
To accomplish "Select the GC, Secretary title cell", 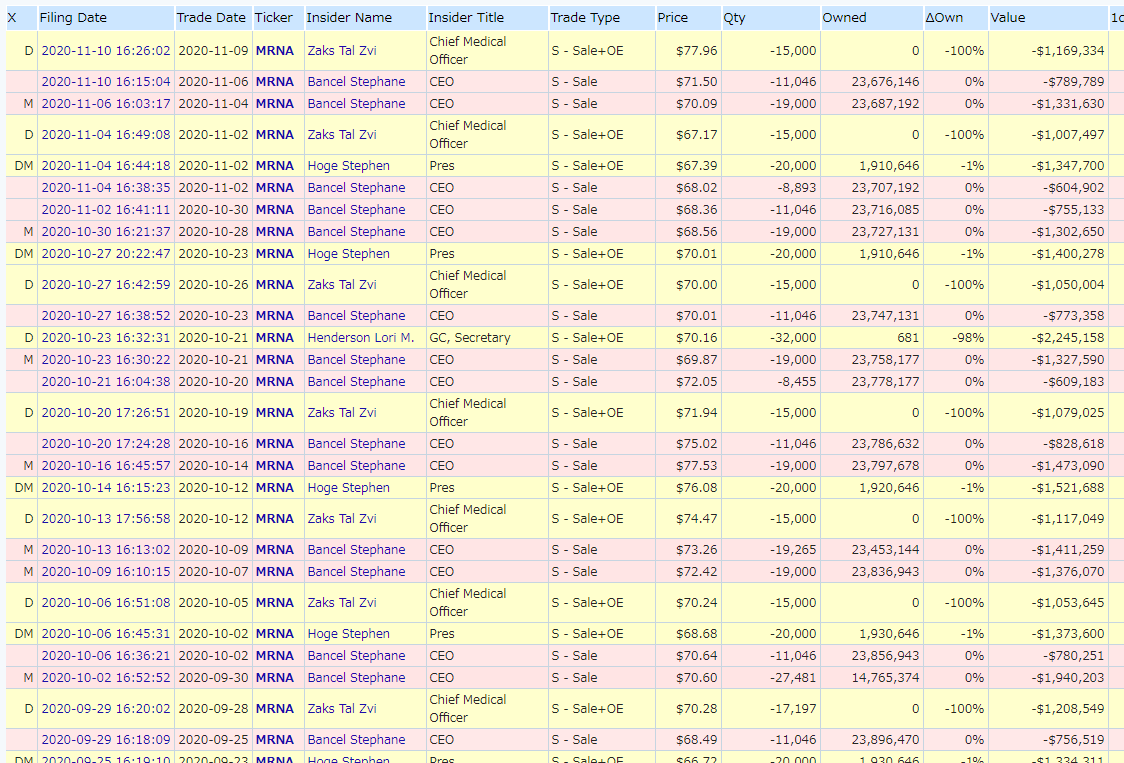I will (470, 338).
